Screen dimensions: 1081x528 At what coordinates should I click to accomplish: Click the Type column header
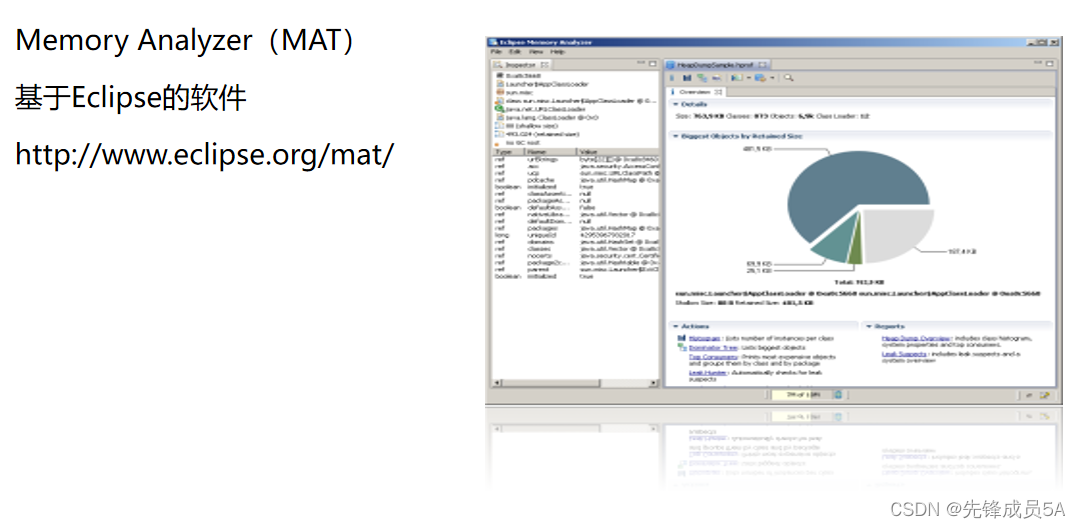pos(509,152)
